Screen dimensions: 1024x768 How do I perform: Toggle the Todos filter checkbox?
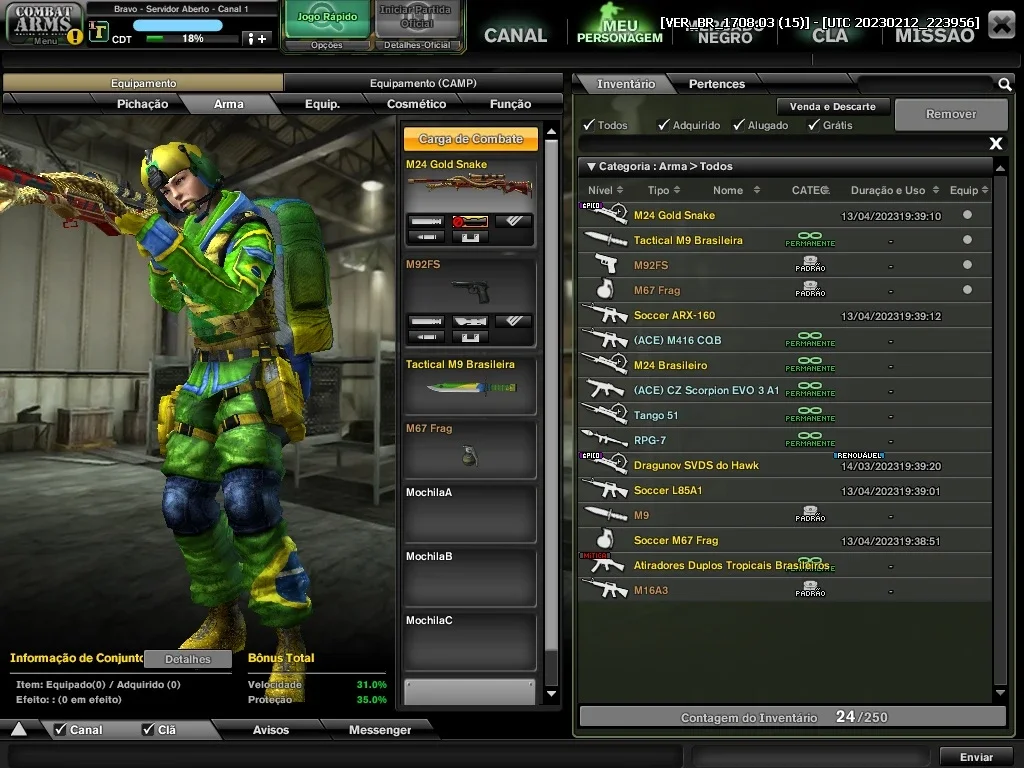pyautogui.click(x=589, y=124)
